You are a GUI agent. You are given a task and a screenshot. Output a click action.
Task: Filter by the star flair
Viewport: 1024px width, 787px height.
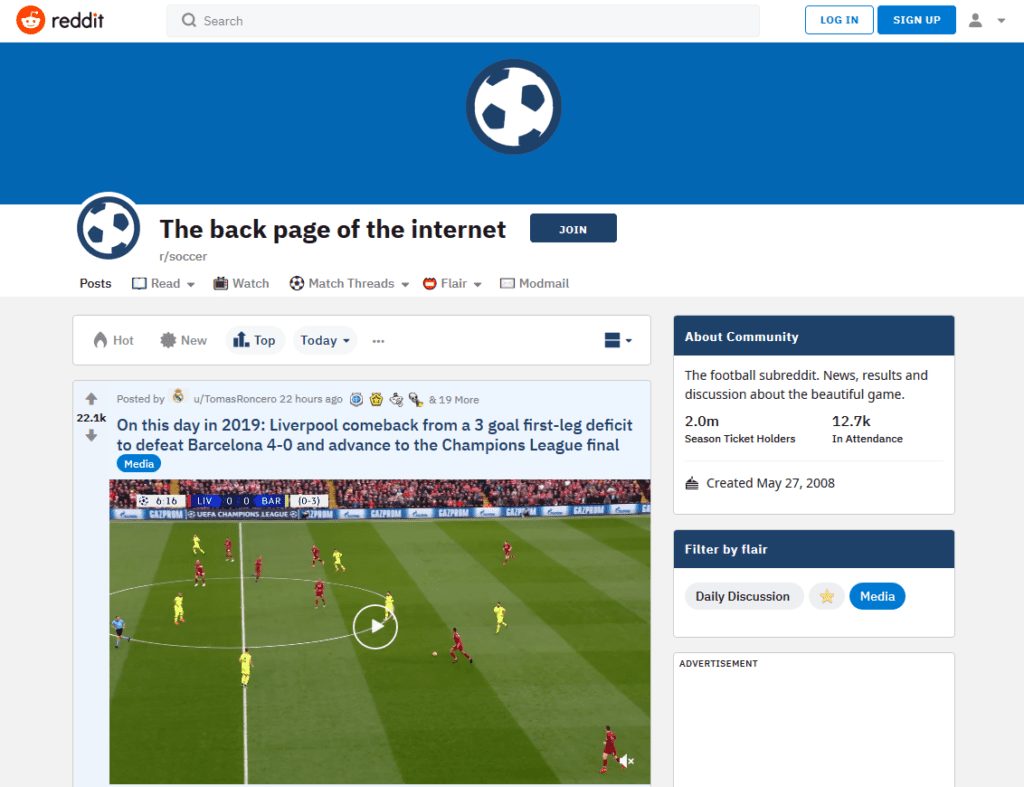(826, 596)
